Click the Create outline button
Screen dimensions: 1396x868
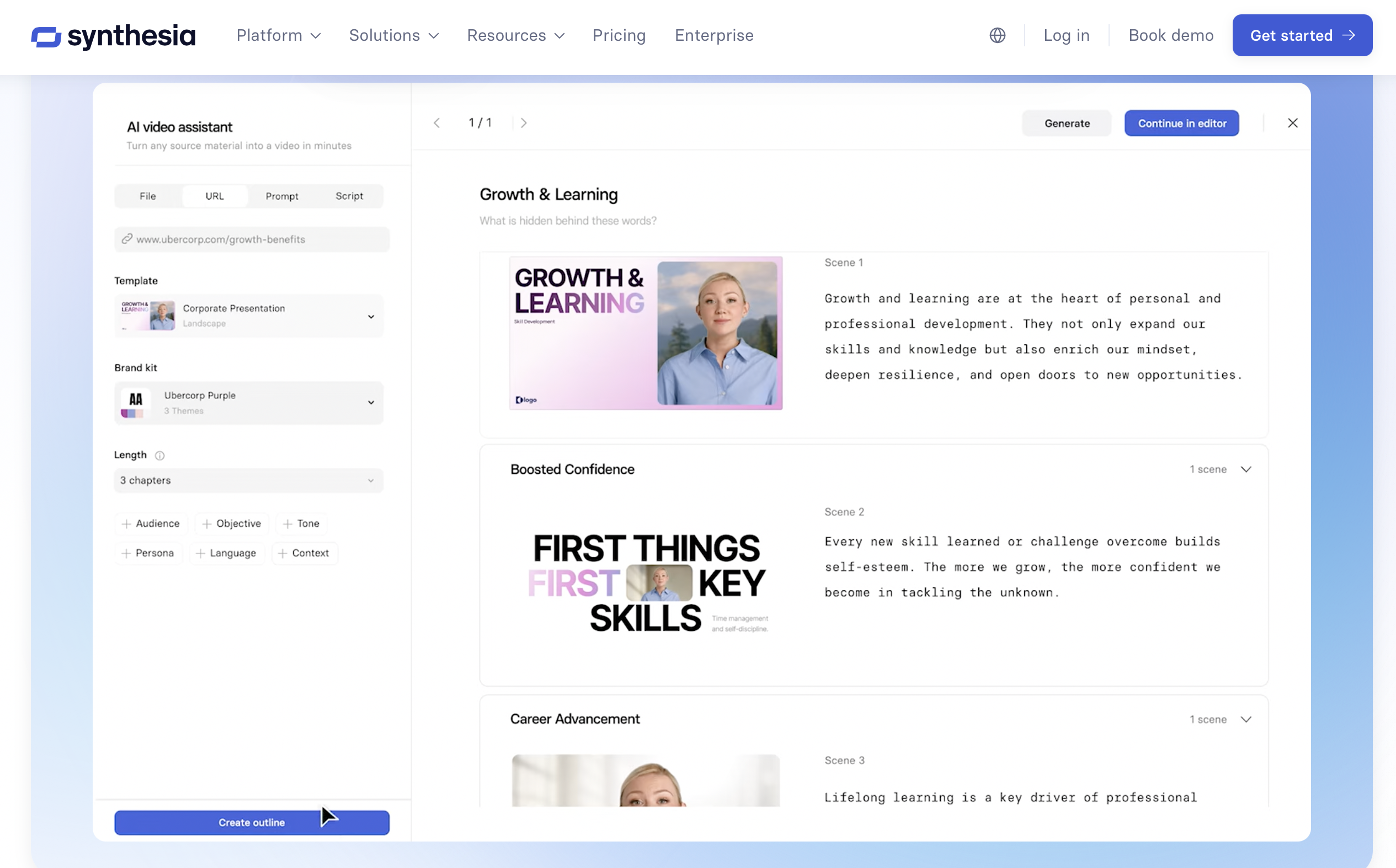point(252,823)
